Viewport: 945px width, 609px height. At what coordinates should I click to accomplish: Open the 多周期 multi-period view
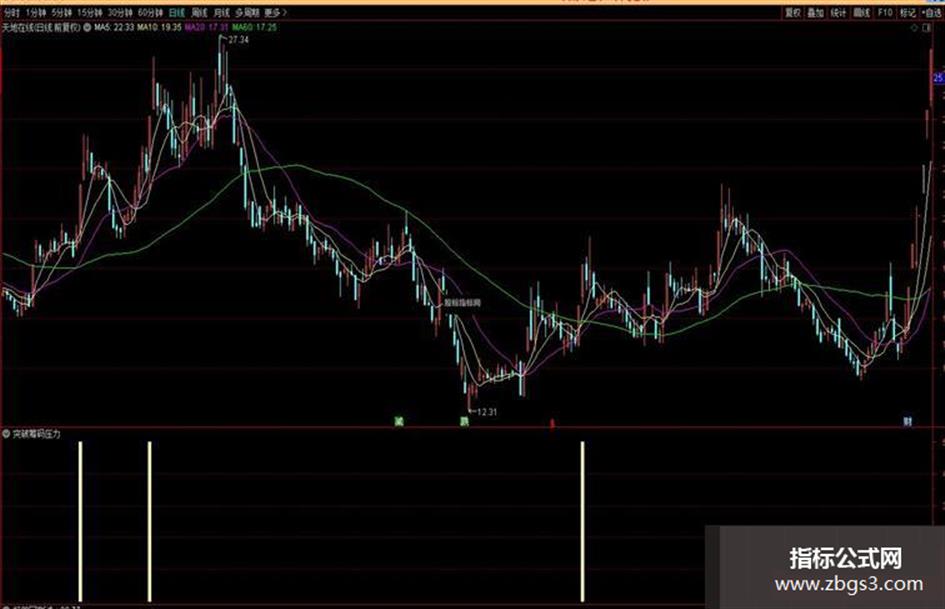pyautogui.click(x=246, y=13)
